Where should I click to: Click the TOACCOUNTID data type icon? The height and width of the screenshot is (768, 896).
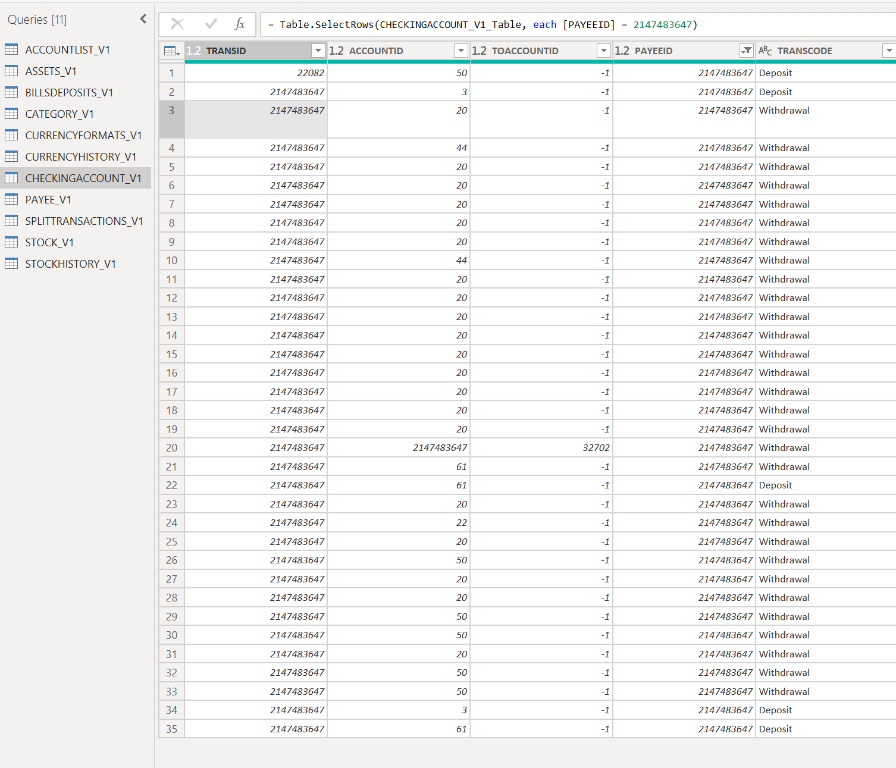click(x=479, y=51)
